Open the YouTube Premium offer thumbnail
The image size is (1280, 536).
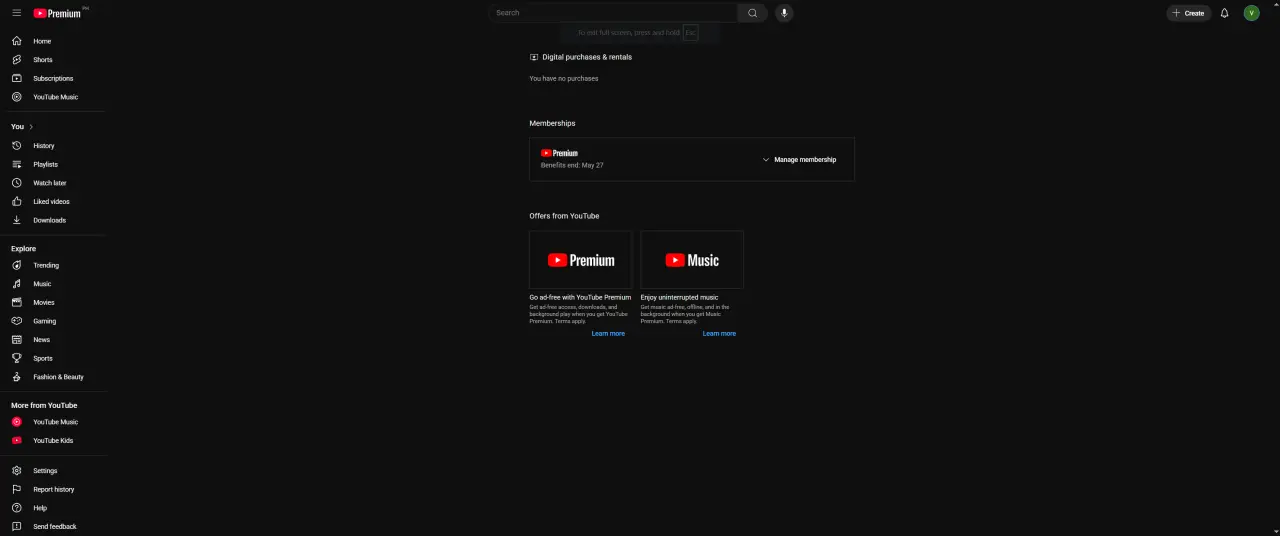click(580, 260)
